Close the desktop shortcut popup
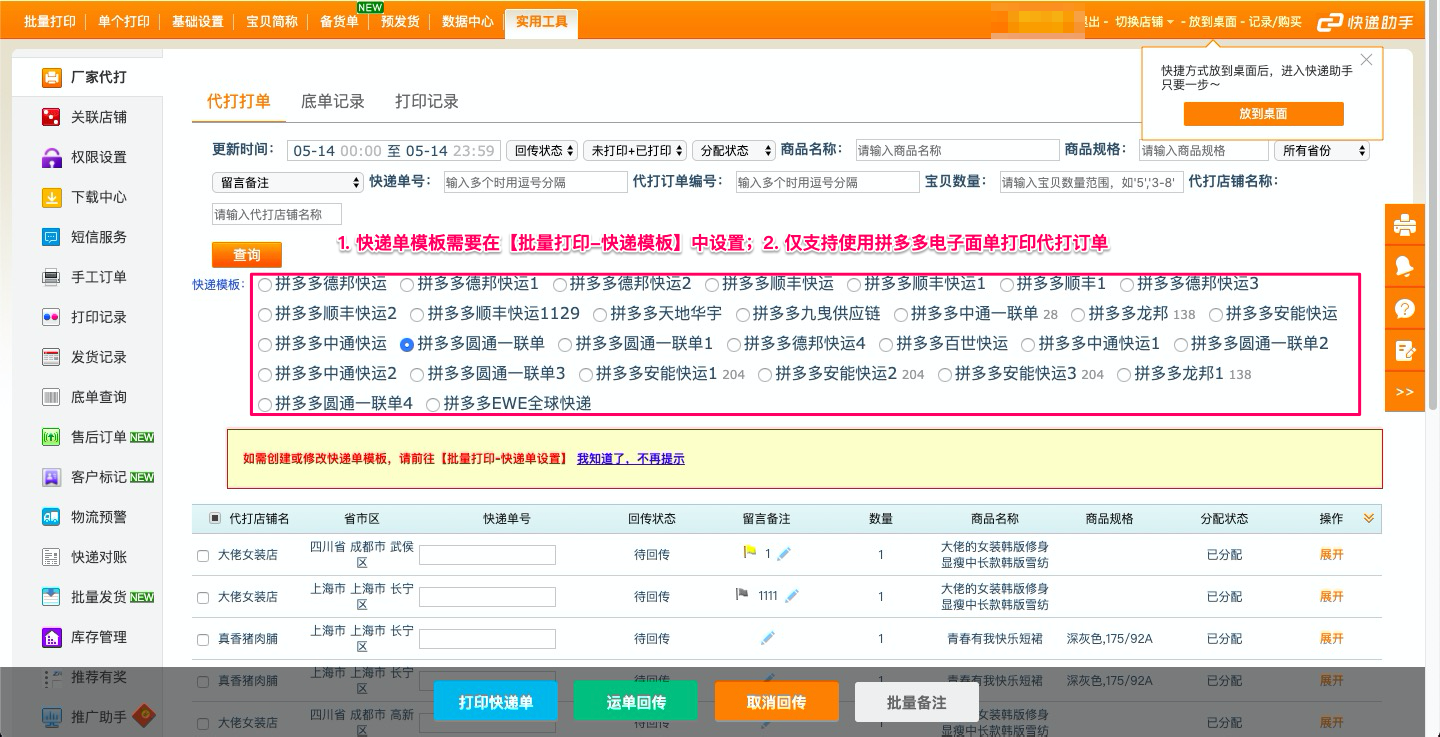The width and height of the screenshot is (1440, 737). (x=1366, y=60)
